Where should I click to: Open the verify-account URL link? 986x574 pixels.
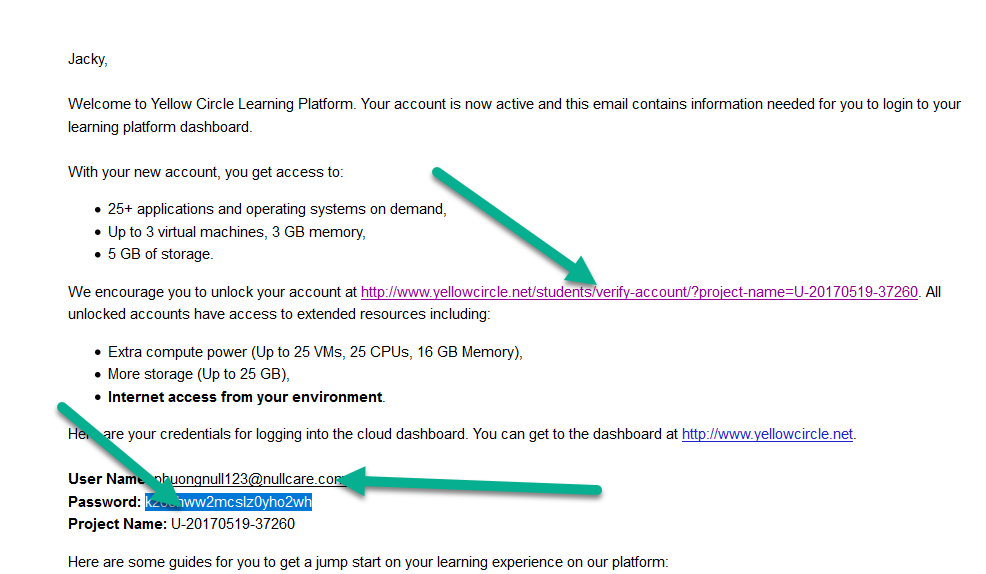pos(638,293)
